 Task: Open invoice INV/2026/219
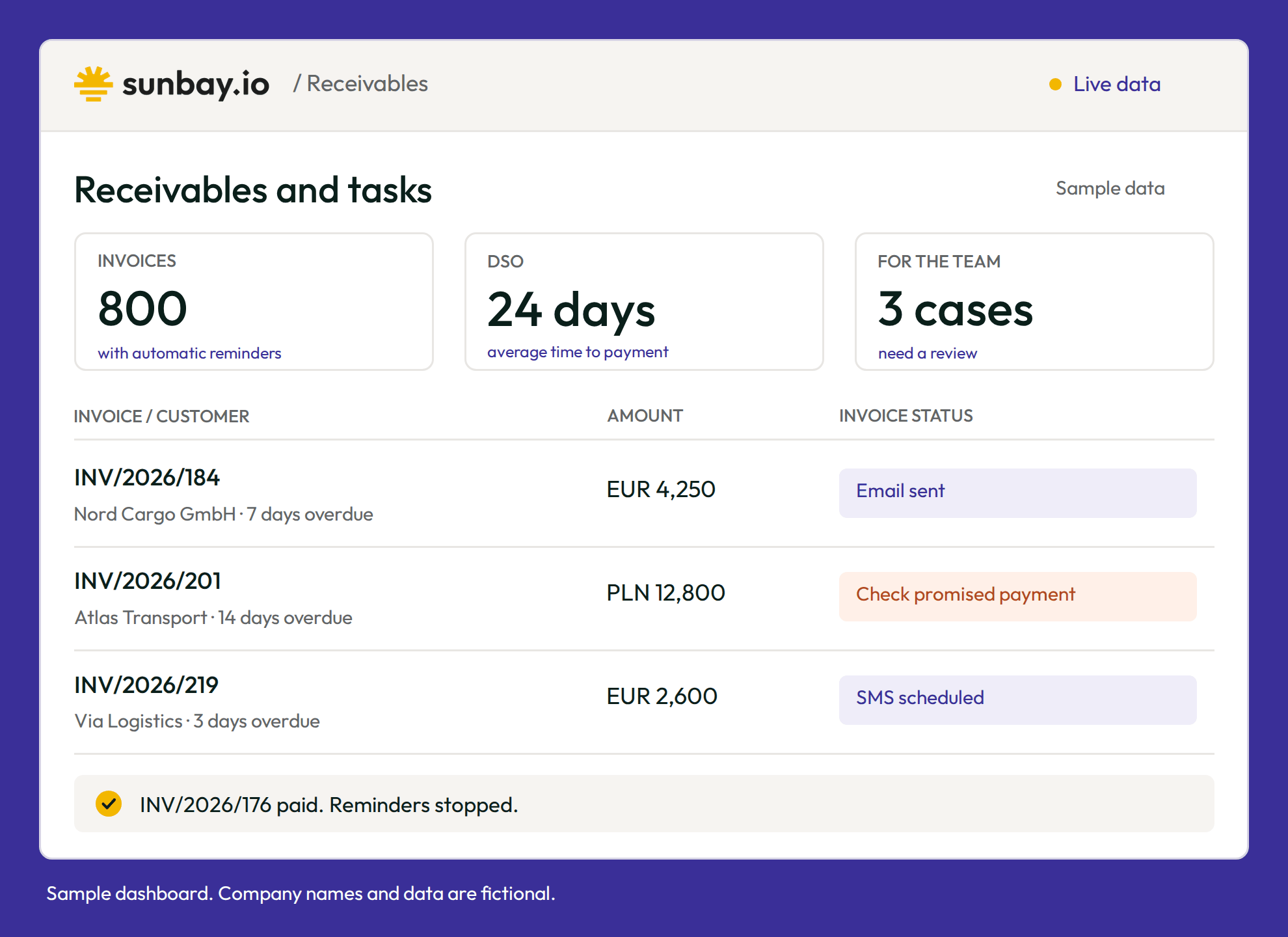tap(146, 685)
